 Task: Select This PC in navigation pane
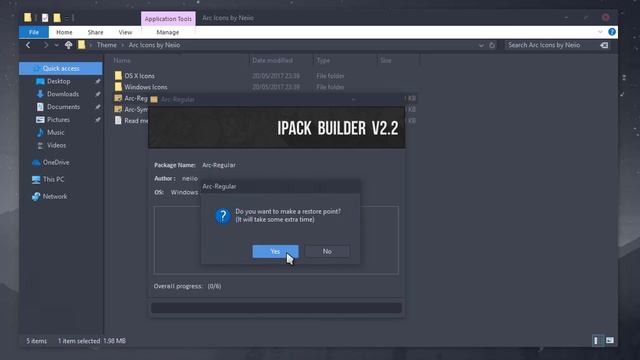(x=53, y=179)
